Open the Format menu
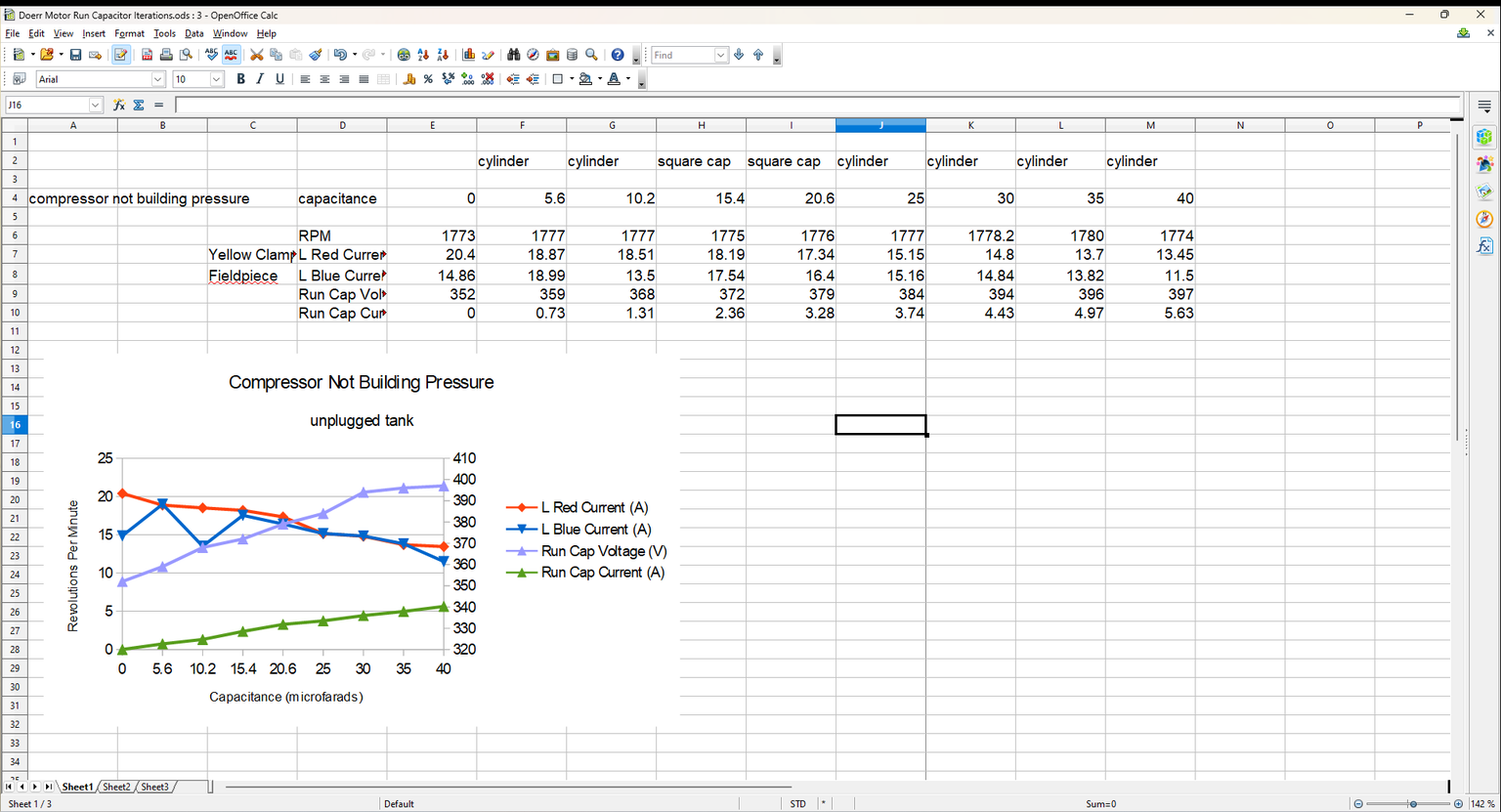Screen dimensions: 1501x812 [x=129, y=33]
